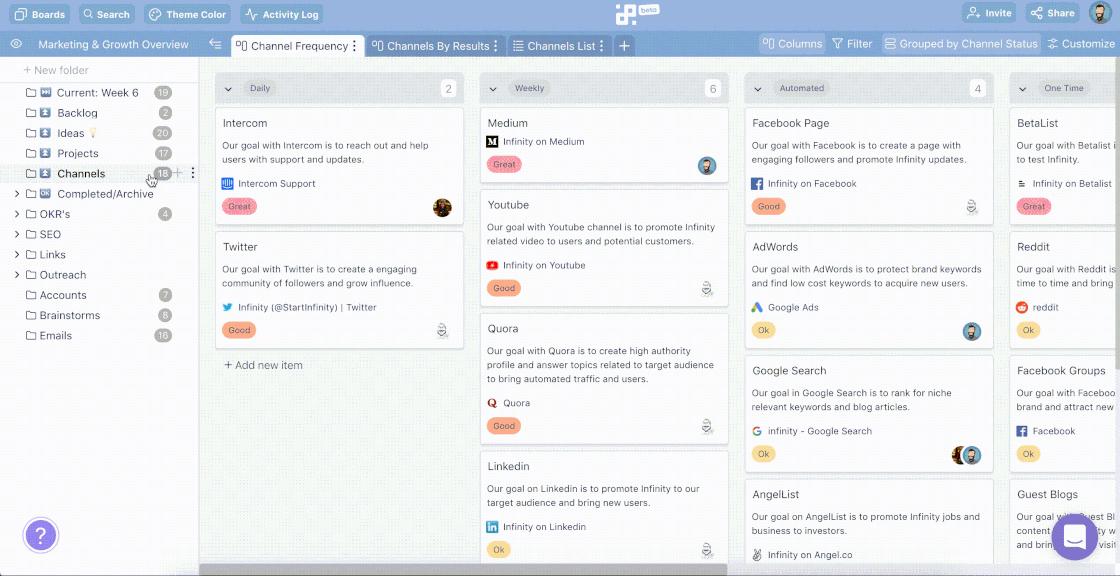Open Channel Frequency tab options dots
Viewport: 1120px width, 576px height.
coord(354,46)
